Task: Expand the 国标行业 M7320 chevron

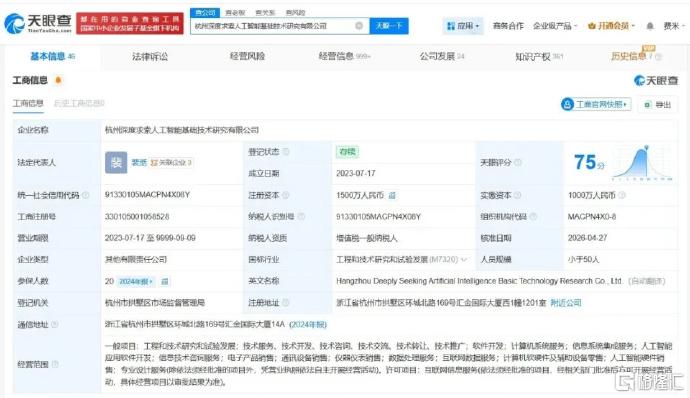Action: [x=464, y=260]
